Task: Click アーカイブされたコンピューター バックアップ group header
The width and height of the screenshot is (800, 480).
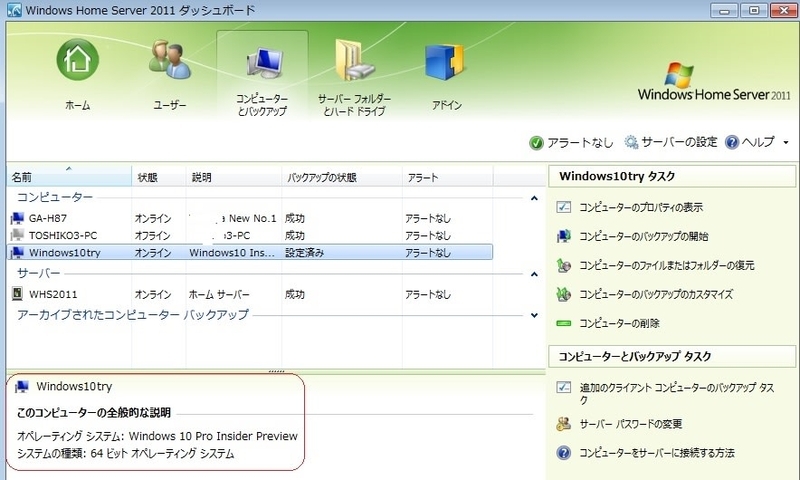Action: coord(133,315)
